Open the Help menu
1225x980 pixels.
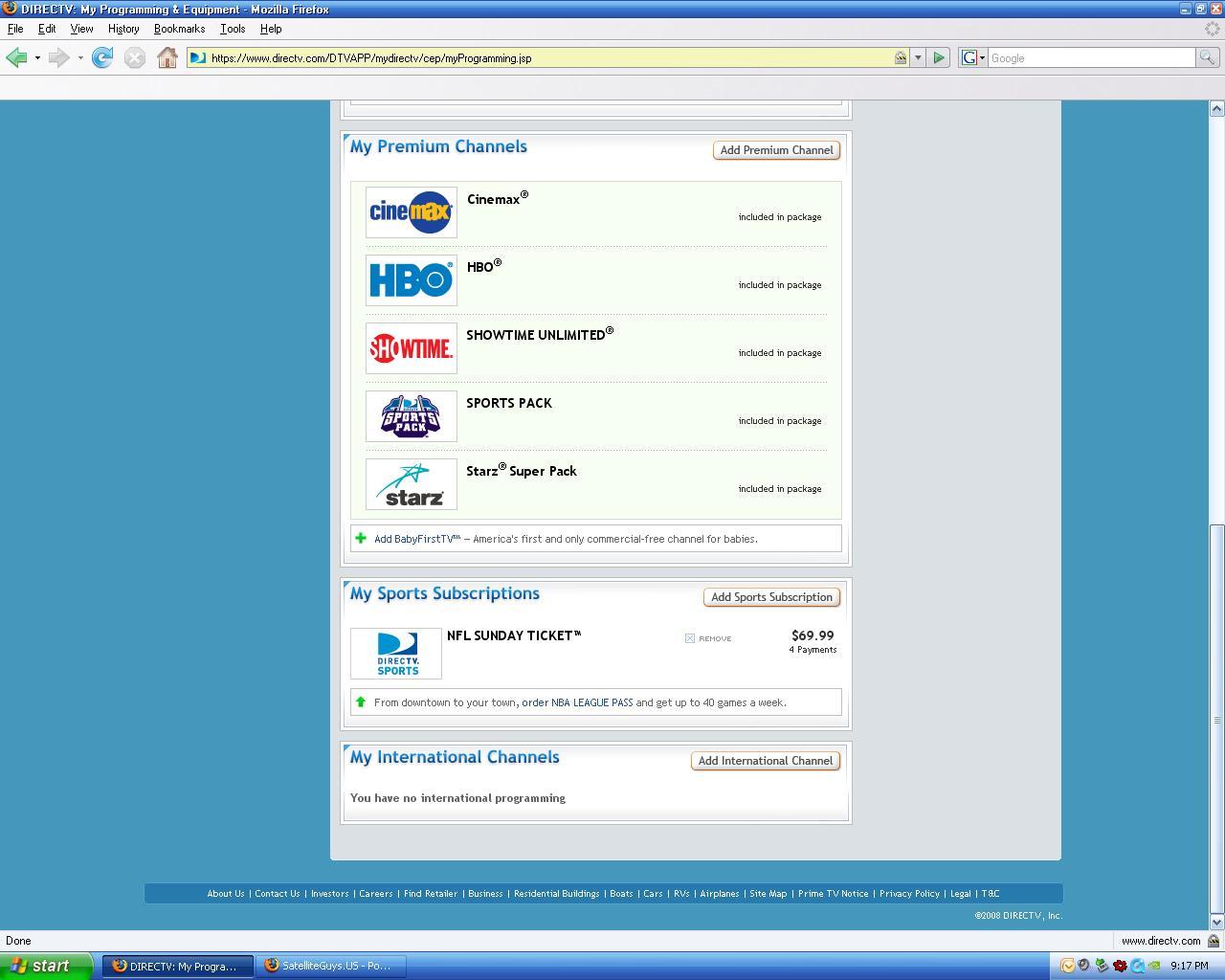point(271,29)
